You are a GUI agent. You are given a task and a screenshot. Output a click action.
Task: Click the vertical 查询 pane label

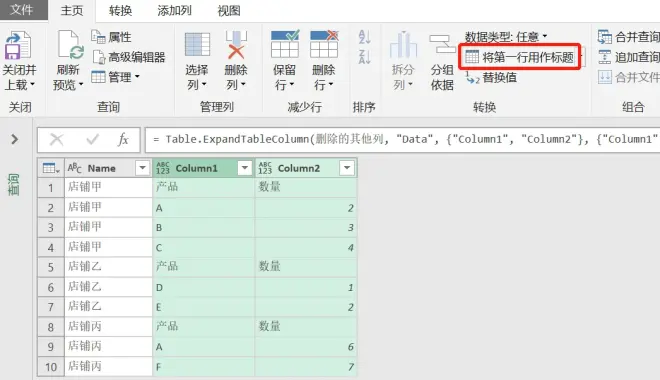tap(13, 184)
